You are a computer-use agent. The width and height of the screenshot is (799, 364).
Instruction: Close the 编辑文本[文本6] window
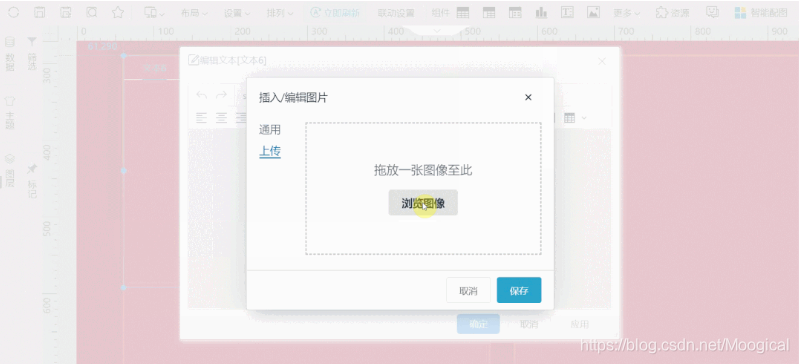602,61
